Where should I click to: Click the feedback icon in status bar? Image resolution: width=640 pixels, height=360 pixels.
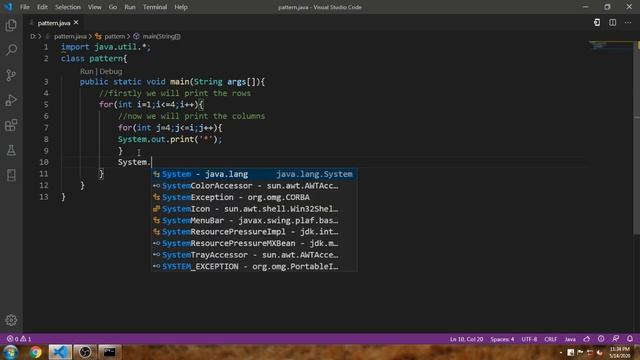click(x=616, y=339)
